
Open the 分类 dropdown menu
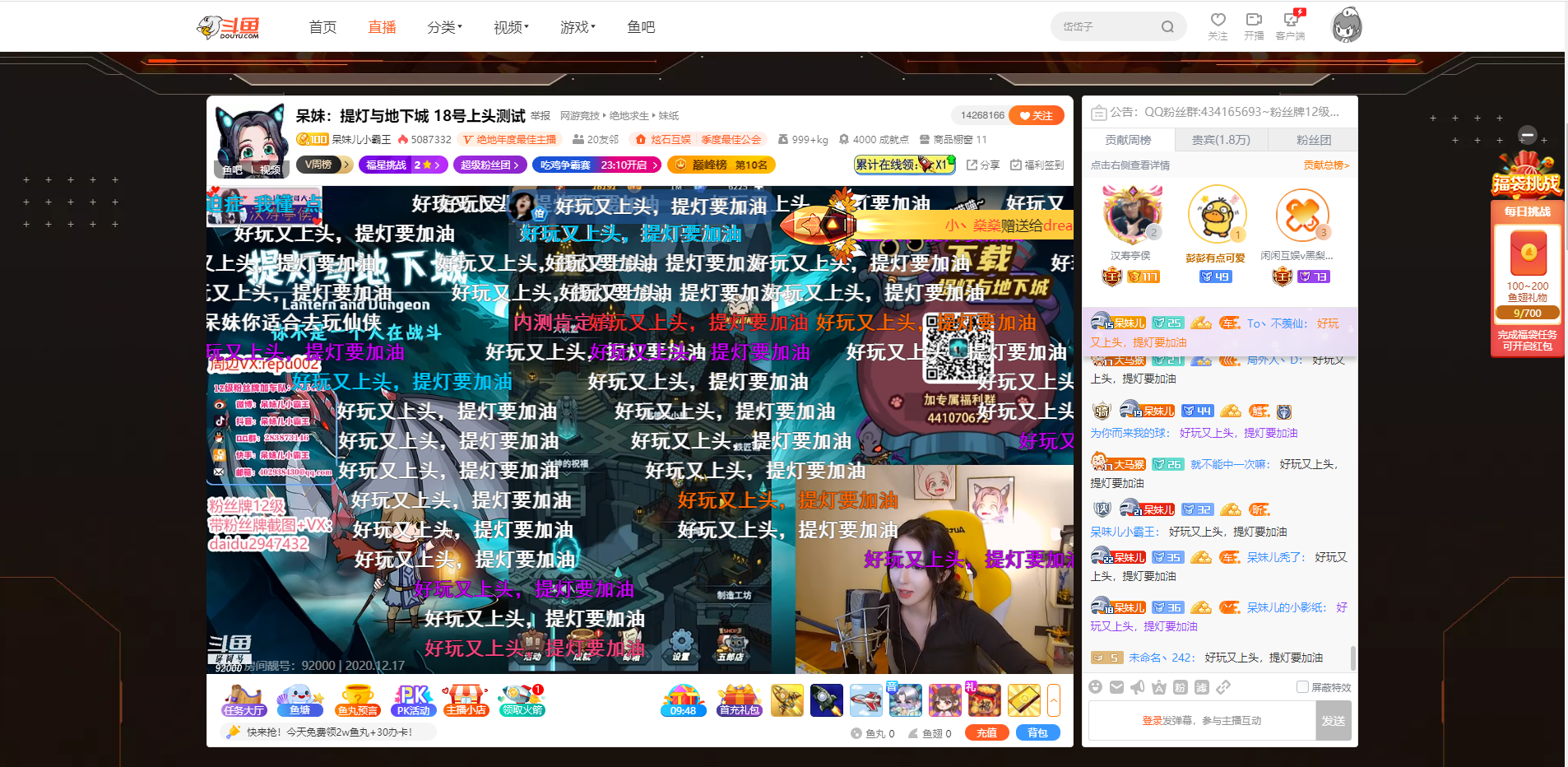point(444,27)
